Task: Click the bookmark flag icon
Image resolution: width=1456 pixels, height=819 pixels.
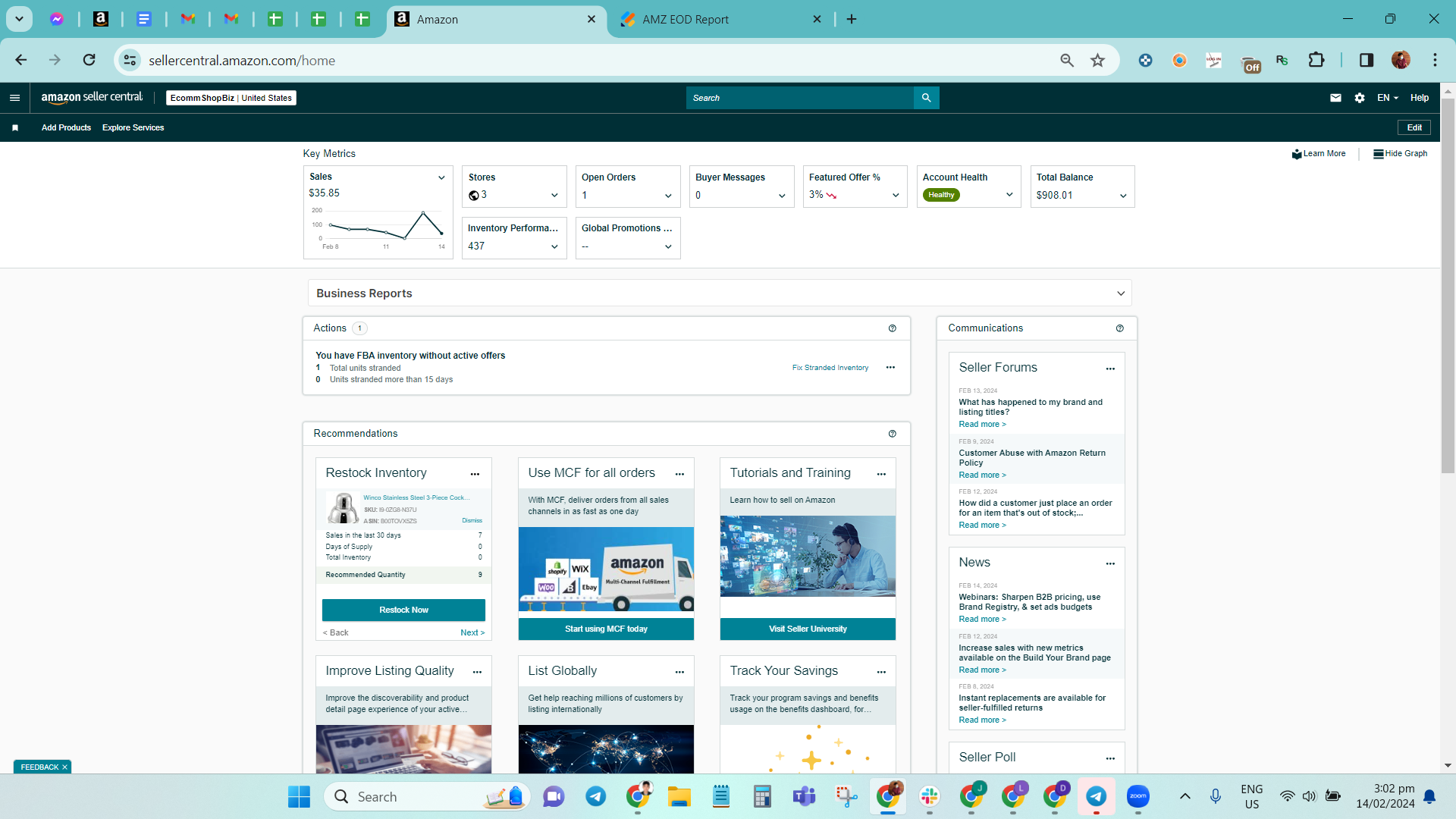Action: [x=15, y=128]
